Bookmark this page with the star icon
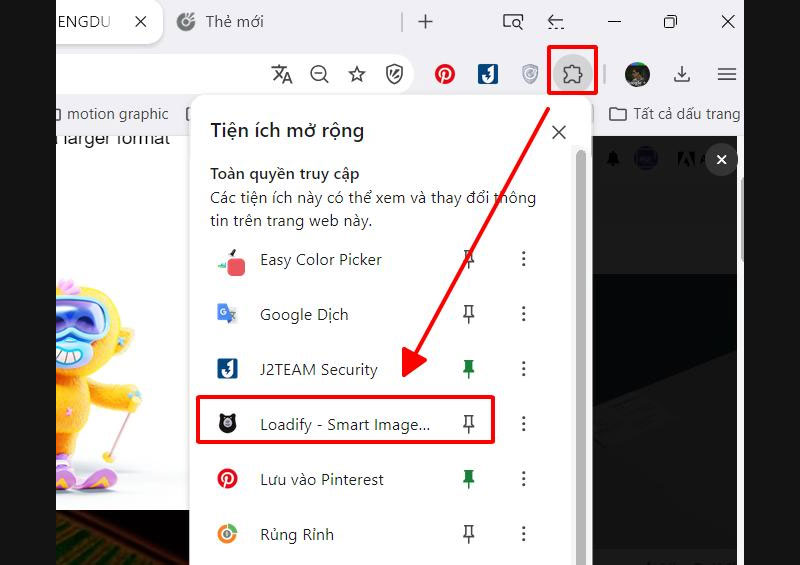This screenshot has height=565, width=800. click(x=357, y=75)
